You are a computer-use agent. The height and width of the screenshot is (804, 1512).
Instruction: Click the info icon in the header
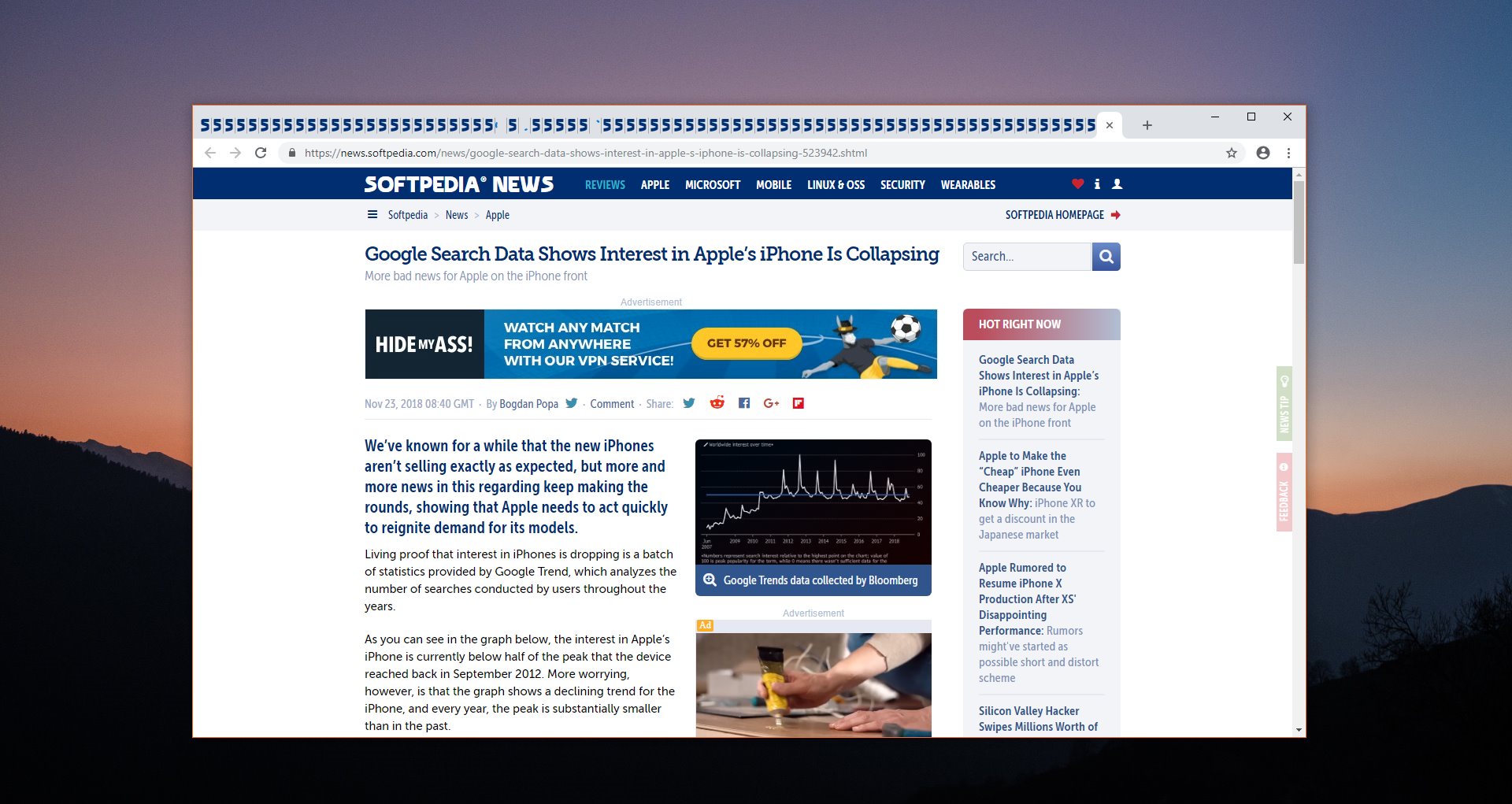click(x=1097, y=183)
